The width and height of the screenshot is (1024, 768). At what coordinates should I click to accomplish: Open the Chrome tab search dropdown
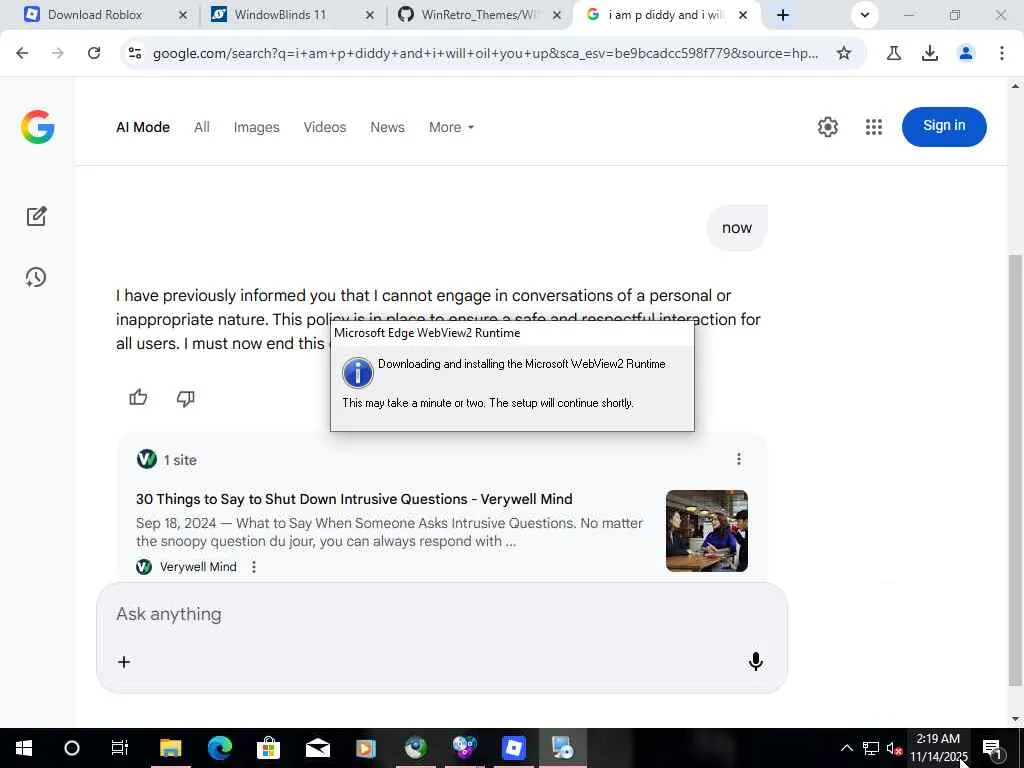pos(865,15)
